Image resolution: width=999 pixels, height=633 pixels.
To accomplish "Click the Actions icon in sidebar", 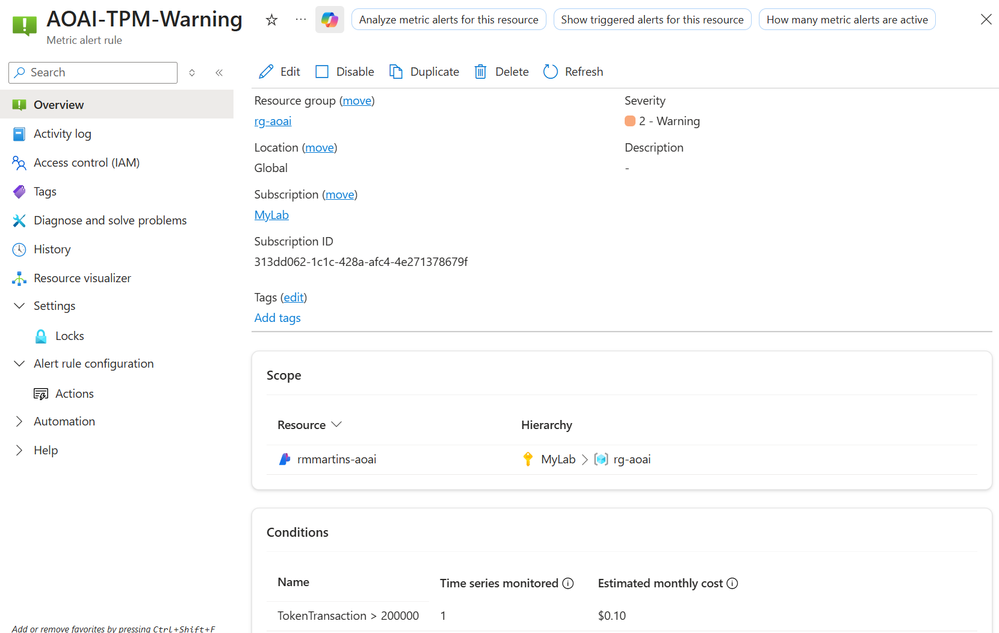I will (x=41, y=394).
